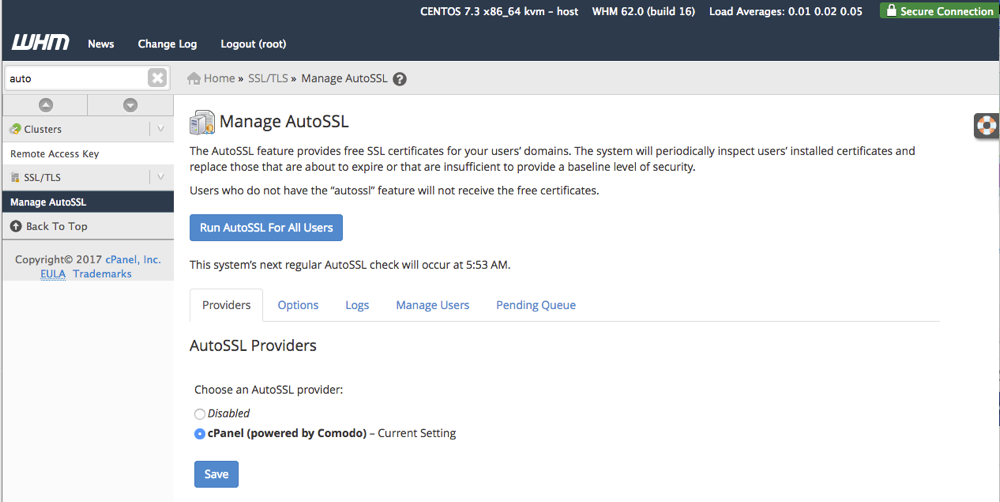The height and width of the screenshot is (502, 1000).
Task: Click the Secure Connection lock indicator
Action: (939, 10)
